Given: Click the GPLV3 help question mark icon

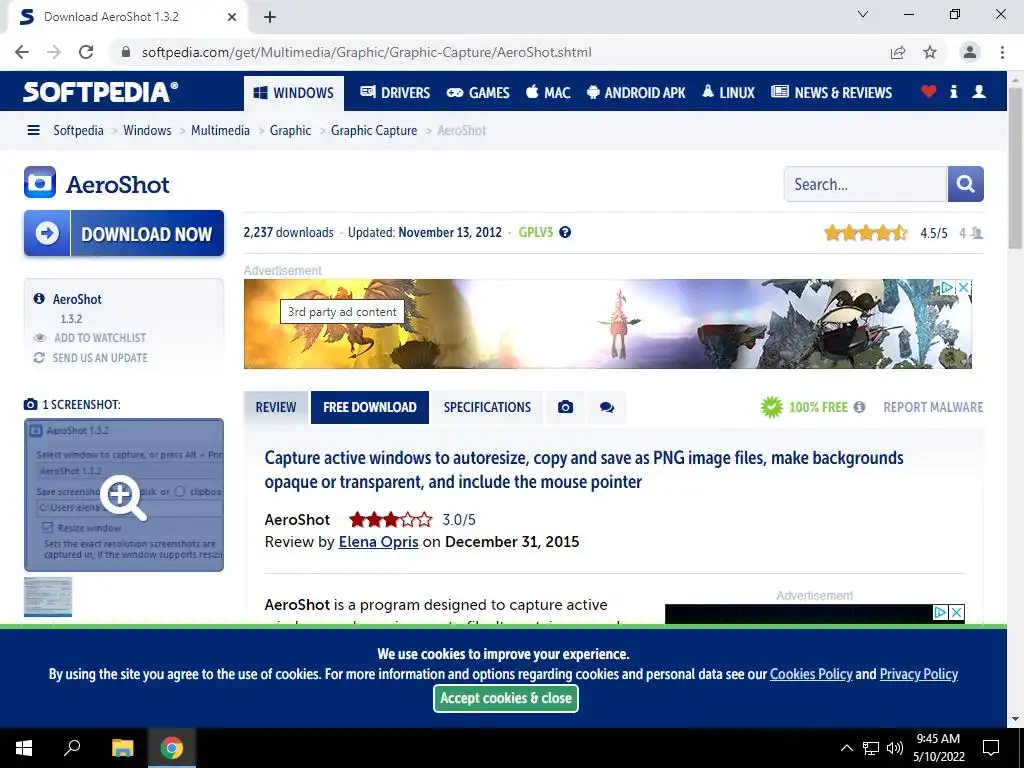Looking at the screenshot, I should tap(565, 232).
